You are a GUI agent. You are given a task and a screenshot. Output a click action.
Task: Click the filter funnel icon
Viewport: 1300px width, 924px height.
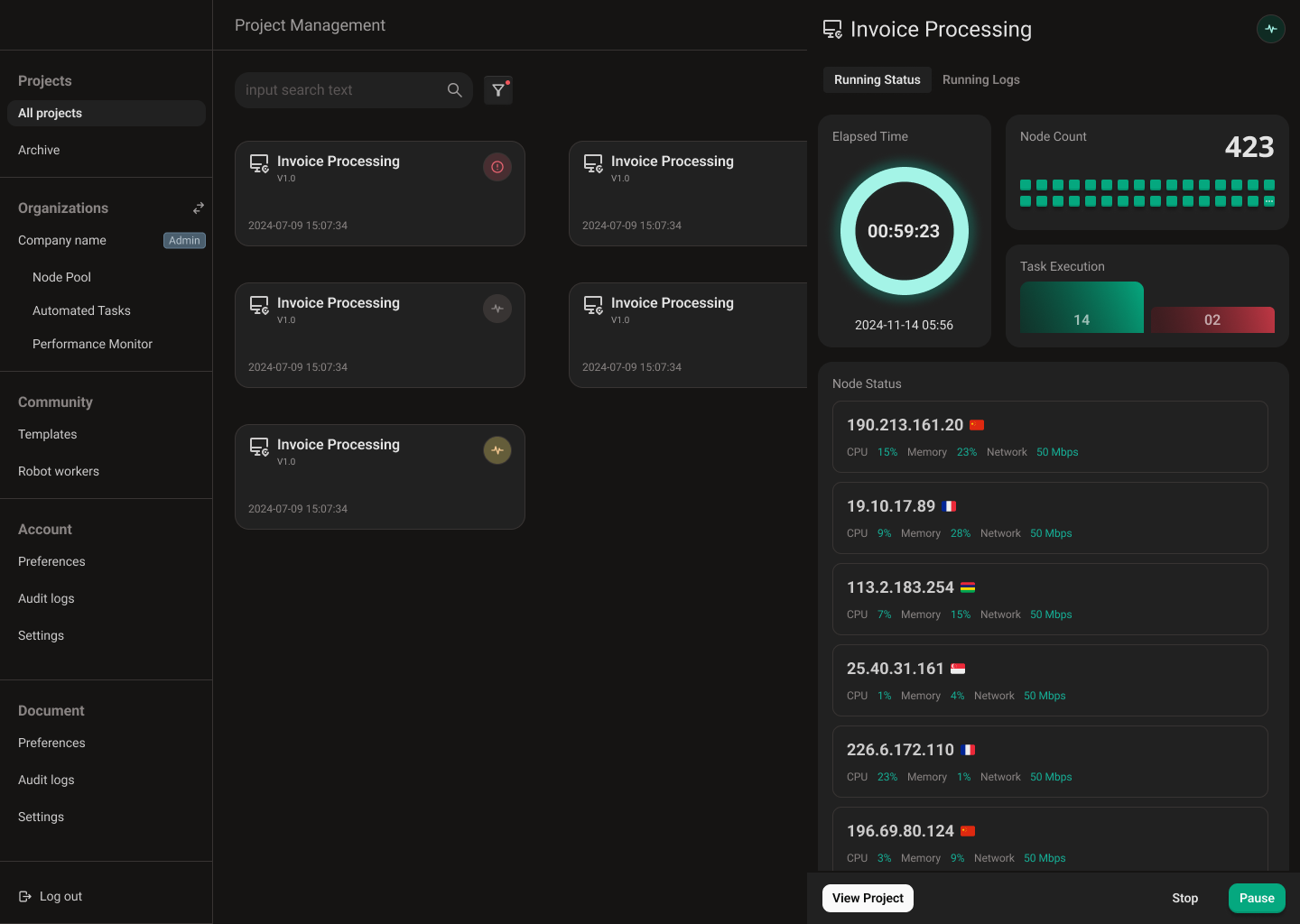coord(497,90)
